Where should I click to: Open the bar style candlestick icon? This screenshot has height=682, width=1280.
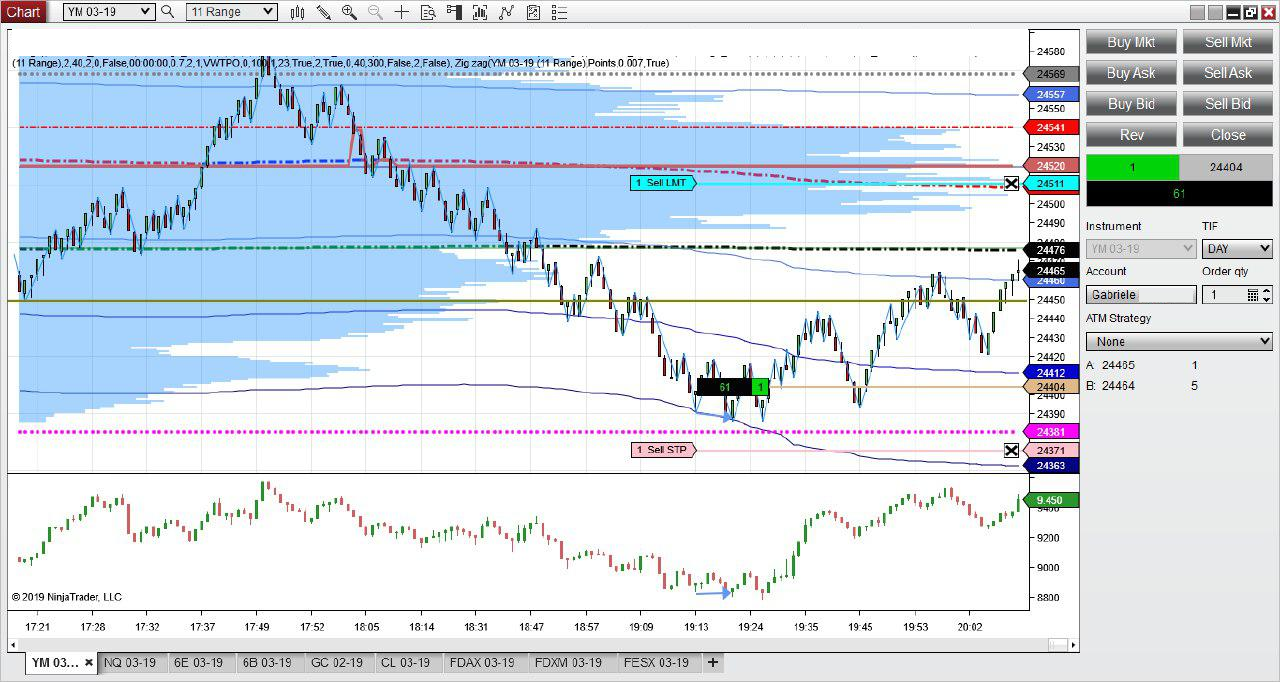pos(297,12)
